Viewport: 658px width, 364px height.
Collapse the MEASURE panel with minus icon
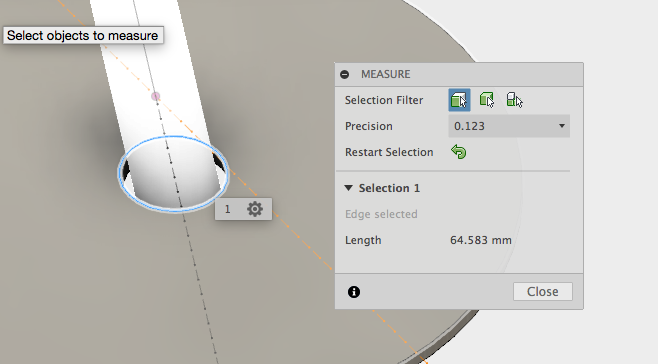(x=345, y=74)
